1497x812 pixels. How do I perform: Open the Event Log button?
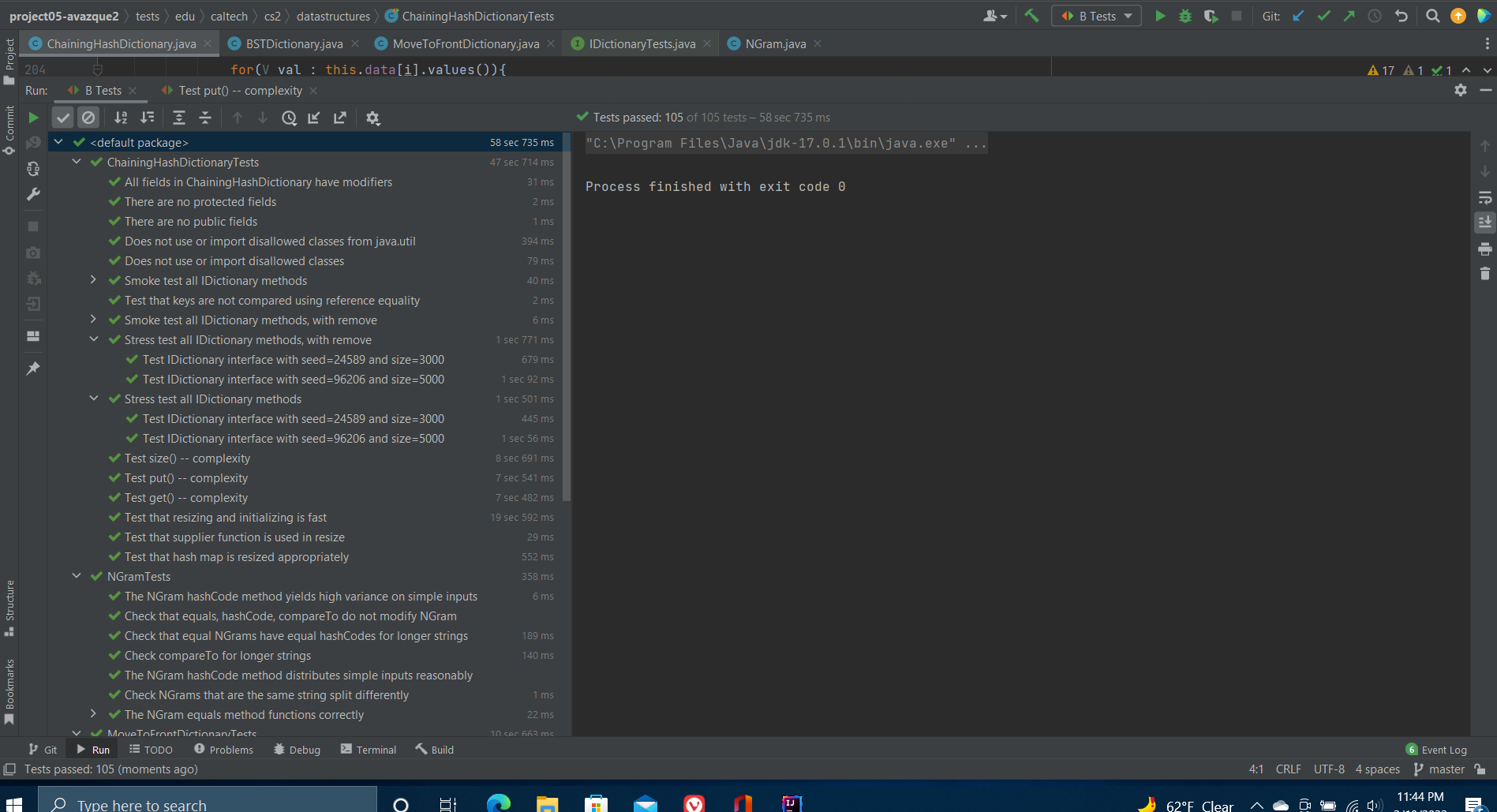click(x=1436, y=750)
